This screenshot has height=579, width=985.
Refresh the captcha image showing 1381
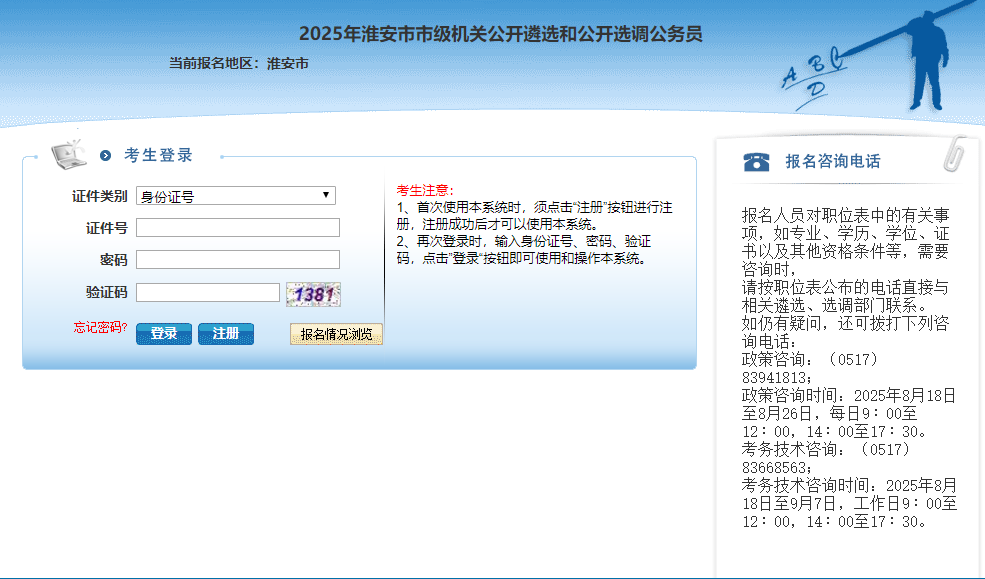point(313,294)
